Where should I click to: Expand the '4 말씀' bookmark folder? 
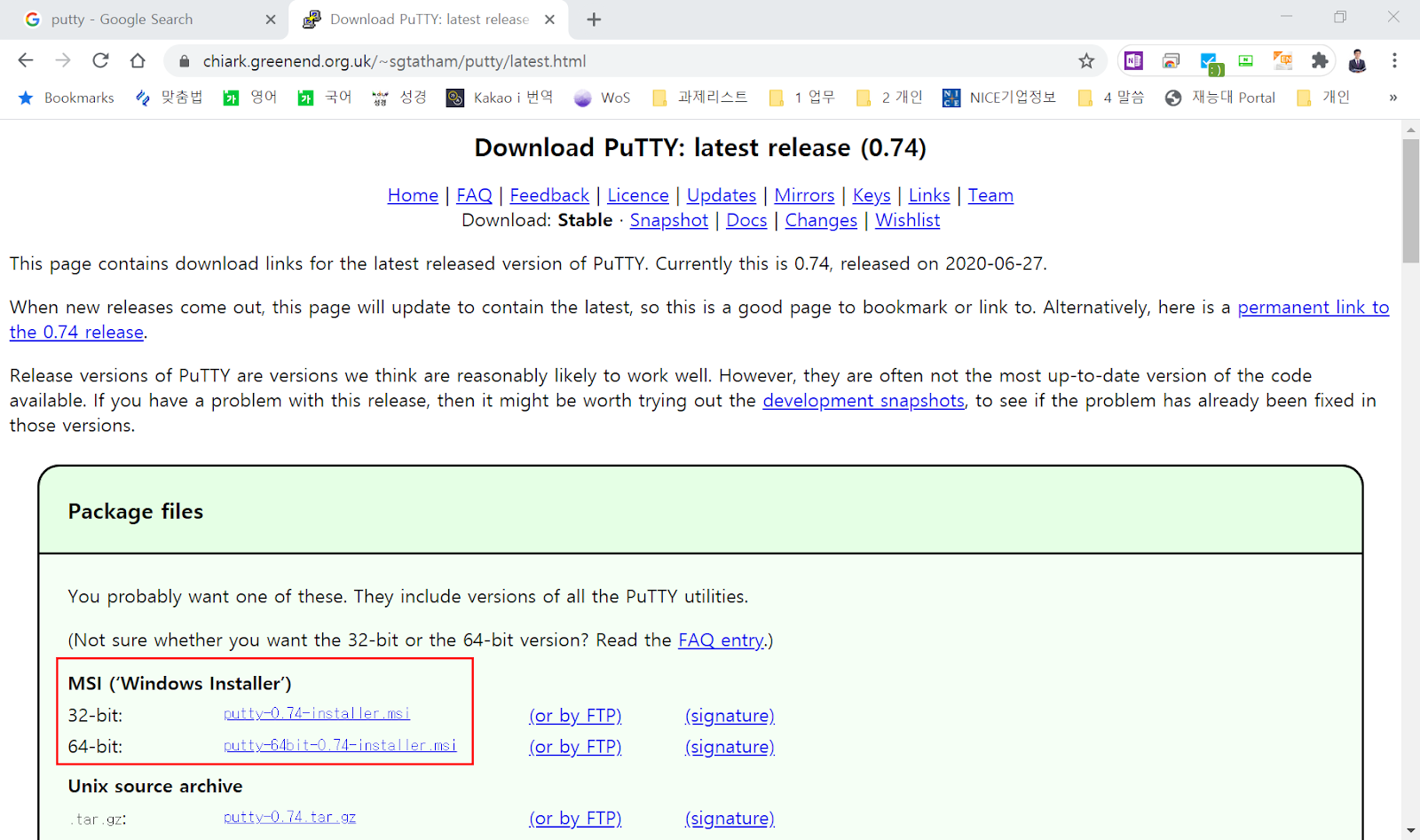click(x=1111, y=98)
